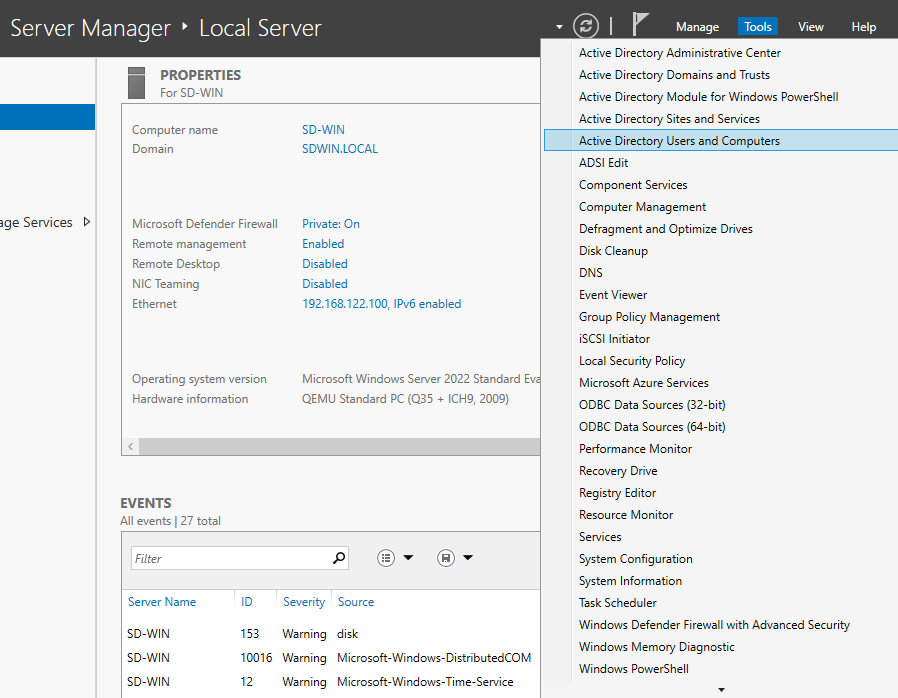
Task: Open the dropdown arrow beside the refresh icon
Action: (559, 27)
